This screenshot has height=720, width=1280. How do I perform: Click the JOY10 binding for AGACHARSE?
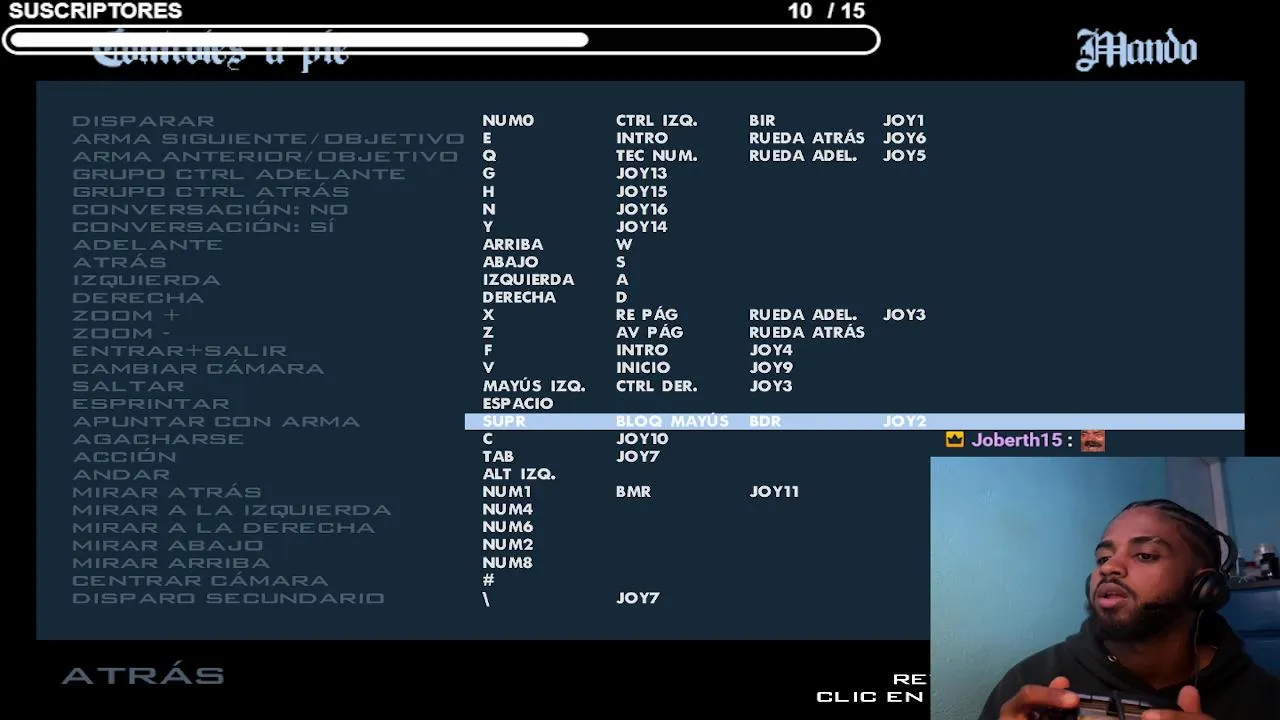point(642,439)
